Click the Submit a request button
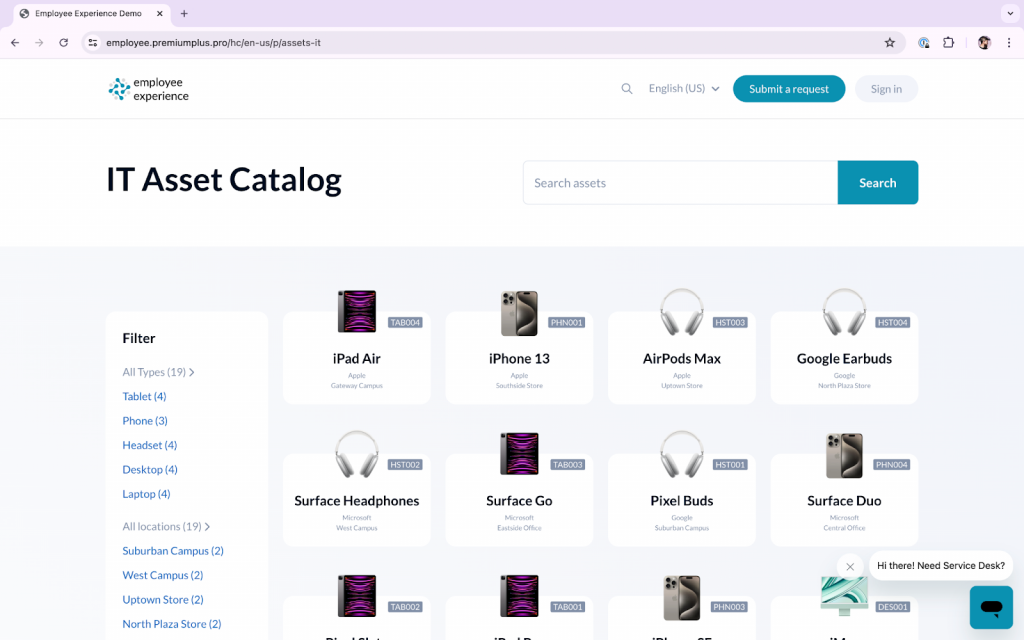This screenshot has width=1024, height=640. pos(789,89)
